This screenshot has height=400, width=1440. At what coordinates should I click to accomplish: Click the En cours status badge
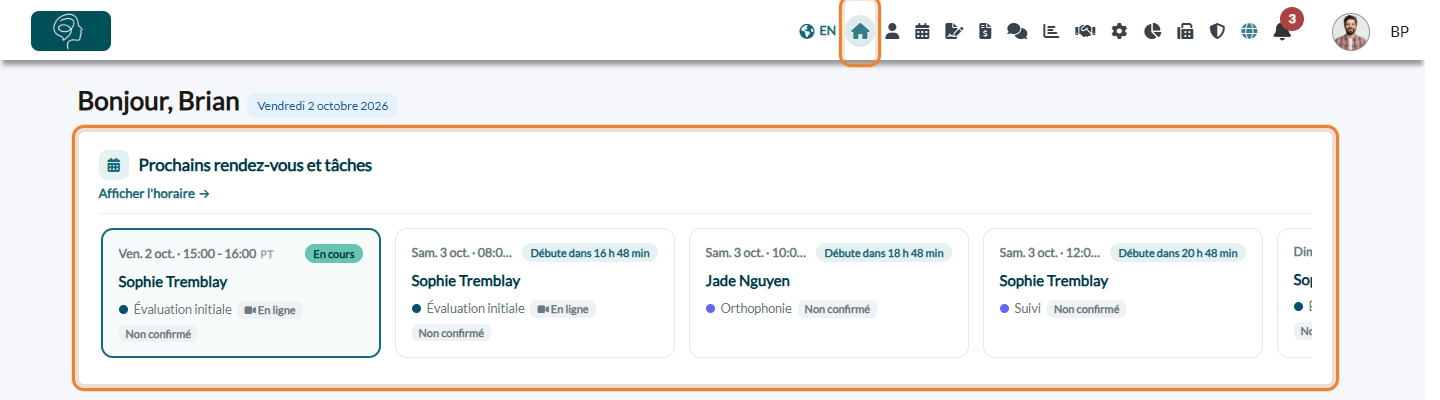(x=334, y=254)
